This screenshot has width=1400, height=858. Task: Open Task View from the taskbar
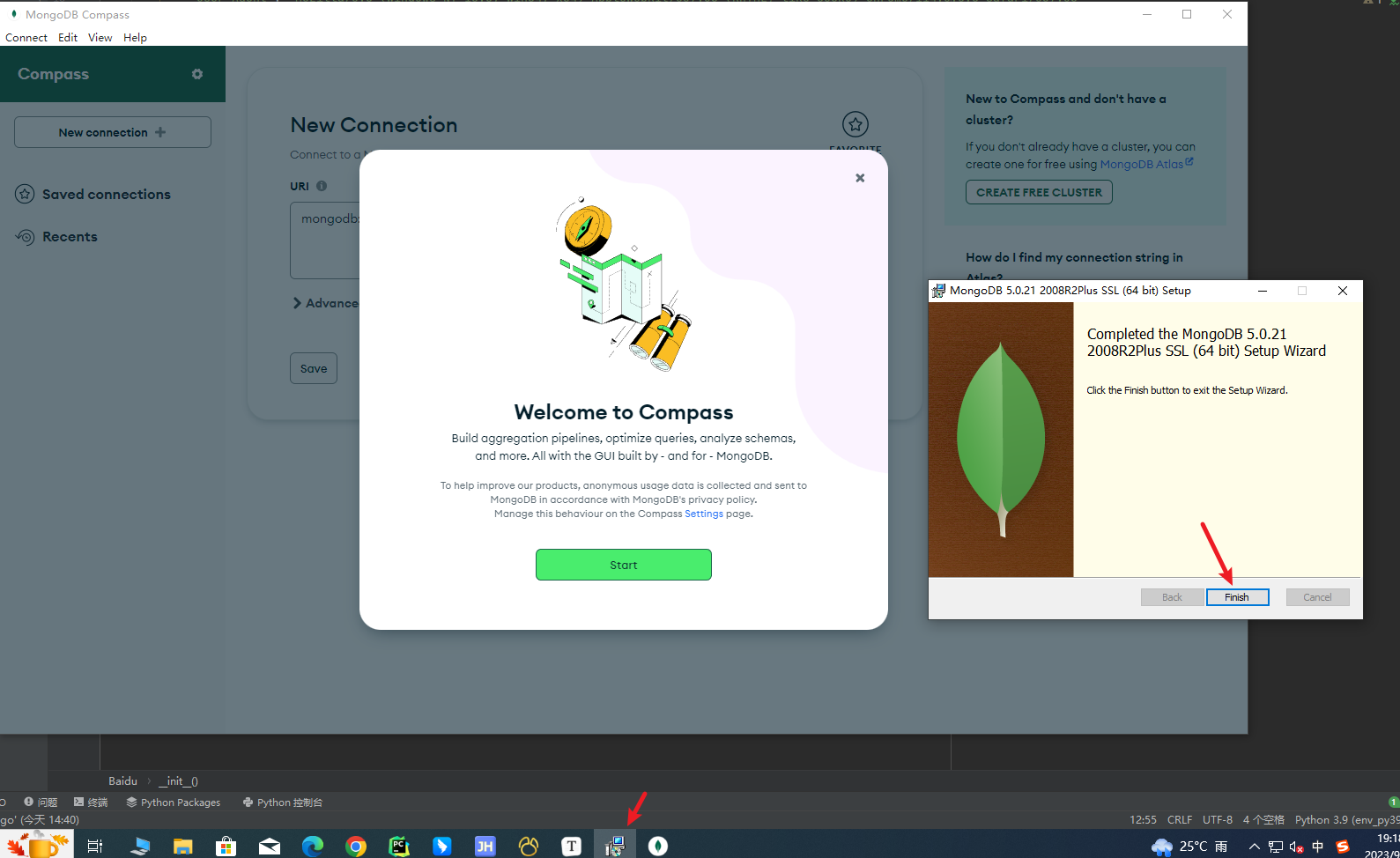[95, 846]
